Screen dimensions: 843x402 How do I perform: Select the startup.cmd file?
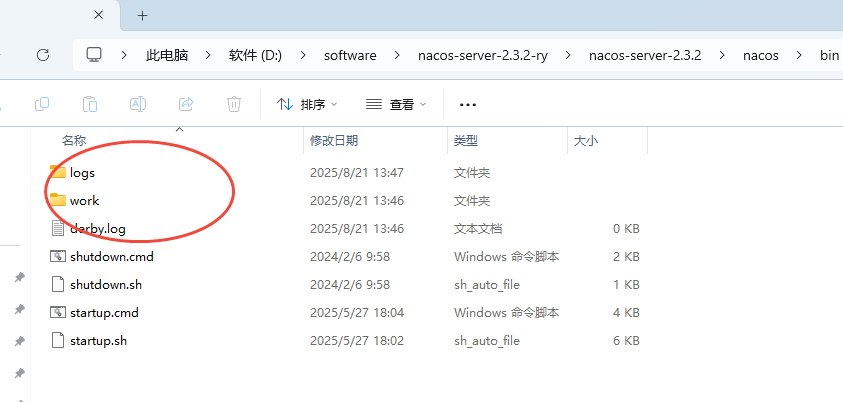[x=104, y=313]
